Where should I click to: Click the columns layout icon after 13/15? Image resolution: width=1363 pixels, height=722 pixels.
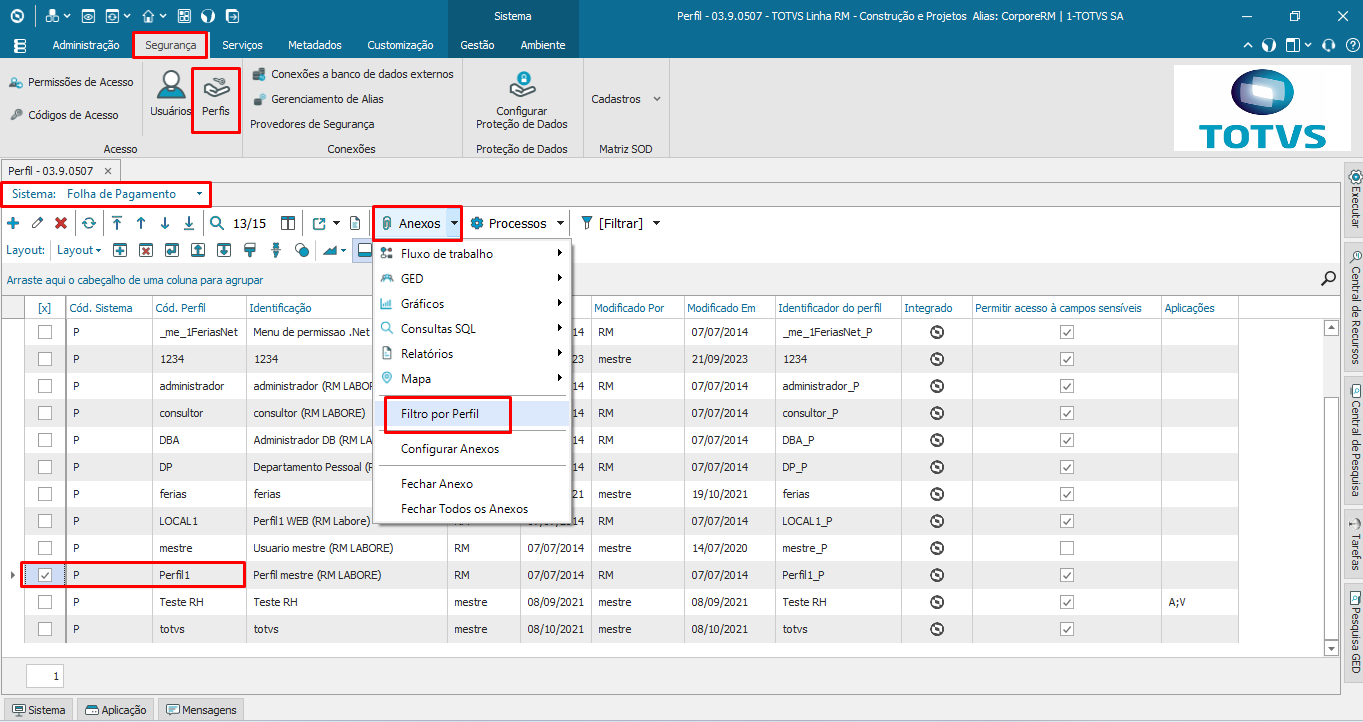pyautogui.click(x=288, y=223)
